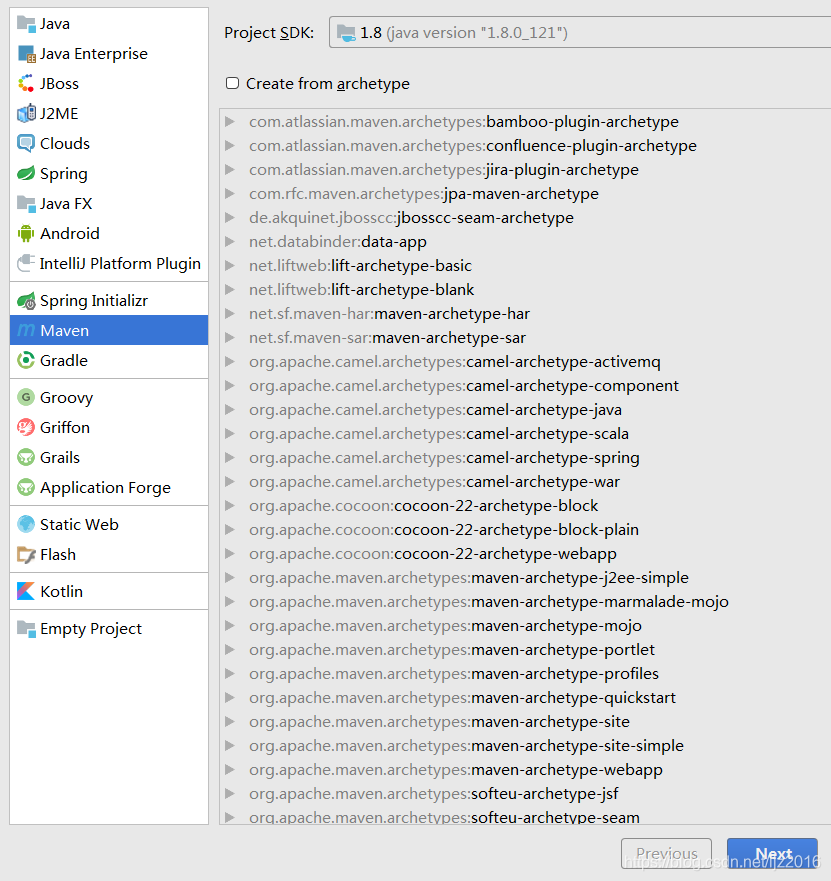Image resolution: width=831 pixels, height=881 pixels.
Task: Click the Previous button
Action: pyautogui.click(x=666, y=854)
